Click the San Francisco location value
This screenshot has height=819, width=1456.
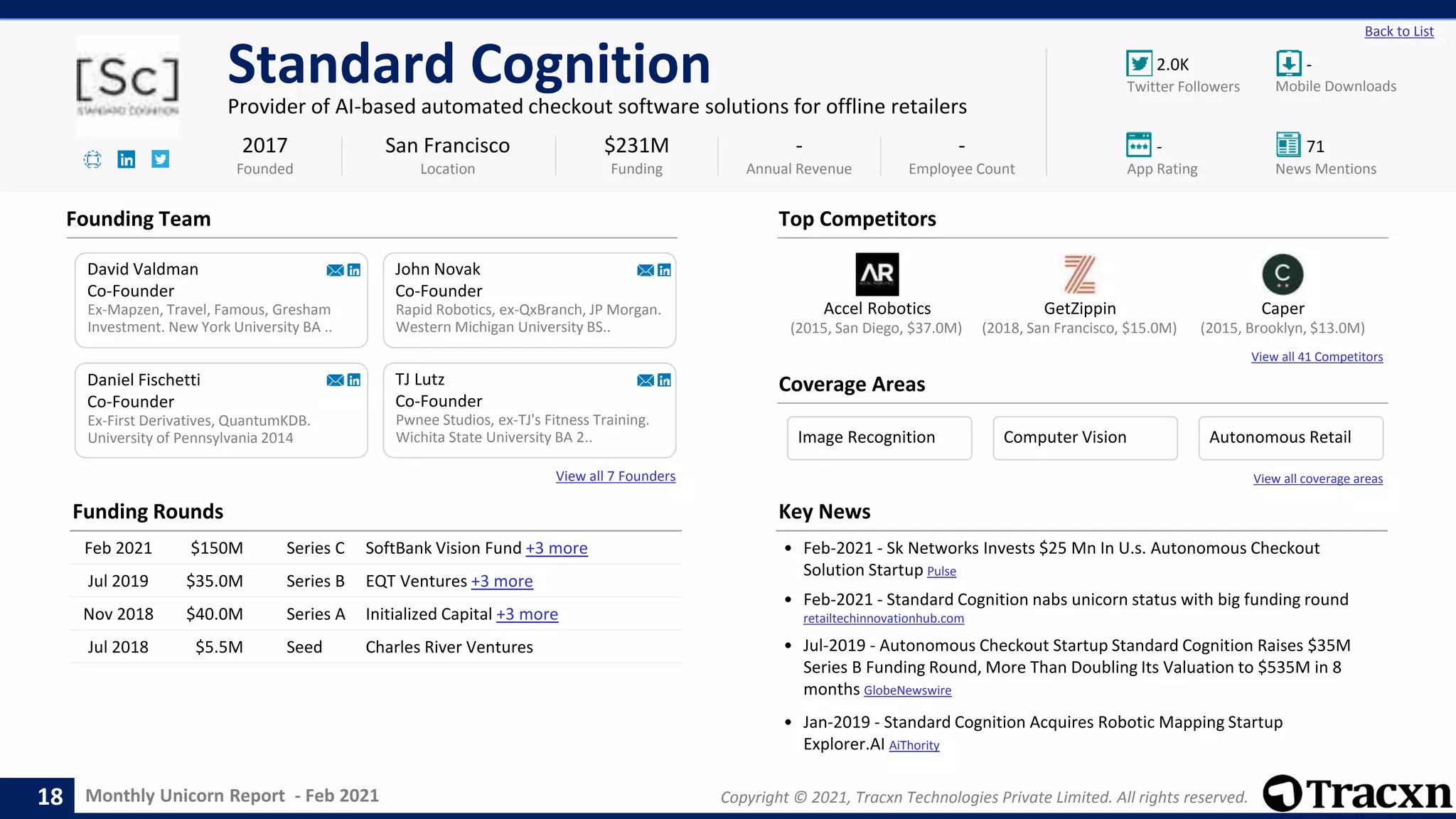[x=447, y=145]
